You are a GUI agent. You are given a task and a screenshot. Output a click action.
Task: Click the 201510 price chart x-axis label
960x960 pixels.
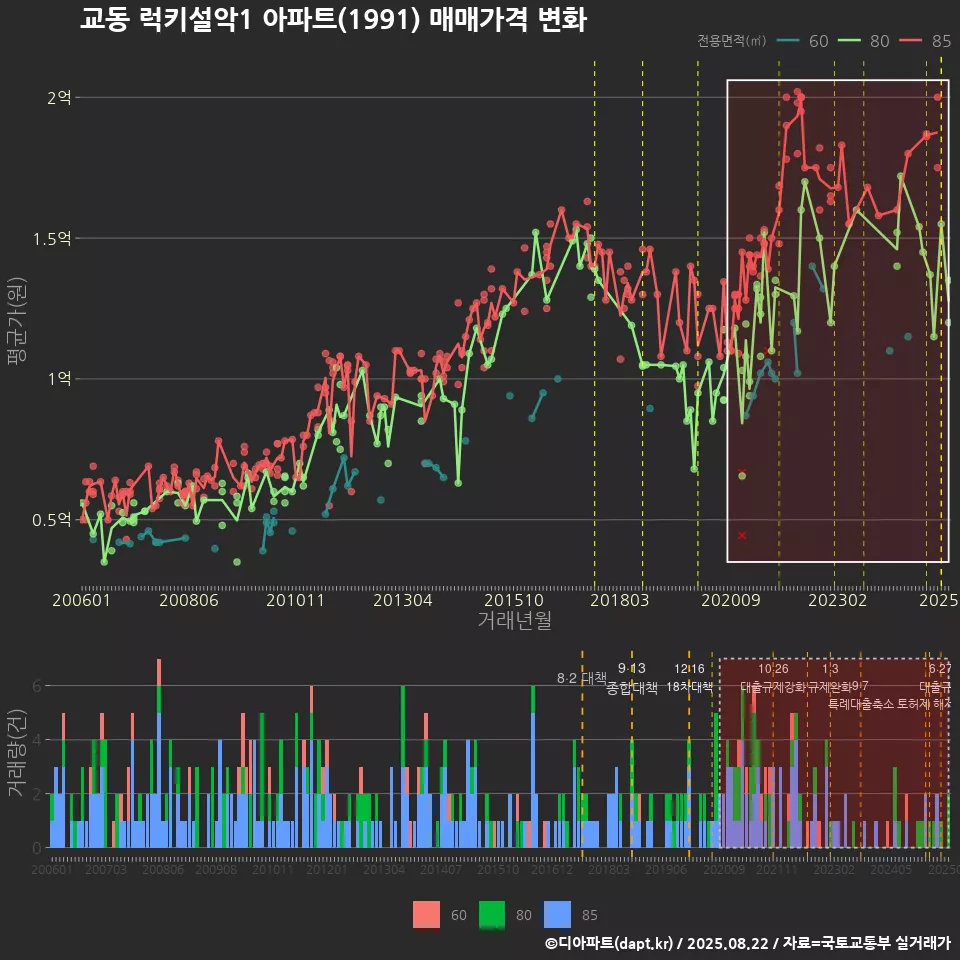coord(514,600)
